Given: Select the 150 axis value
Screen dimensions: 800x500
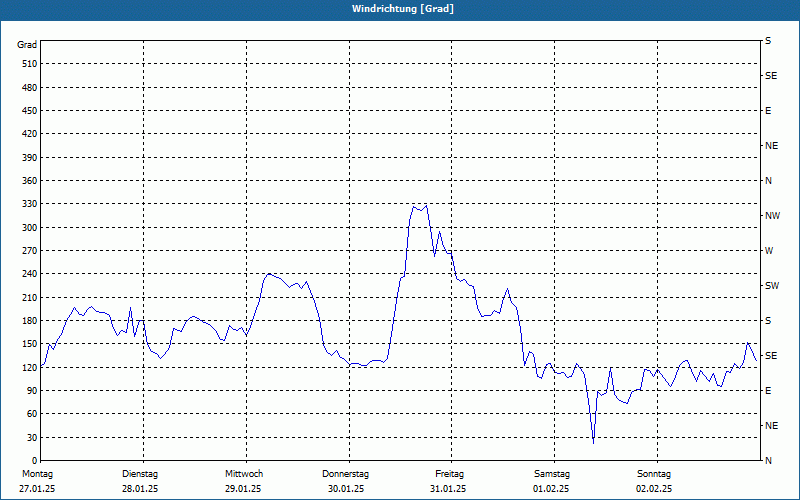Looking at the screenshot, I should 30,344.
